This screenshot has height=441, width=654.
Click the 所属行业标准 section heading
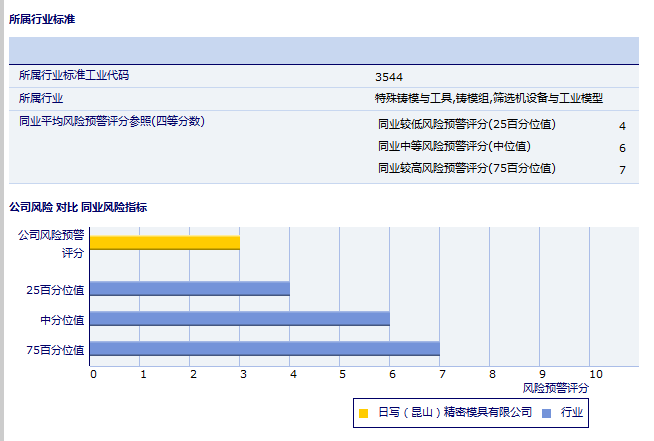click(42, 19)
